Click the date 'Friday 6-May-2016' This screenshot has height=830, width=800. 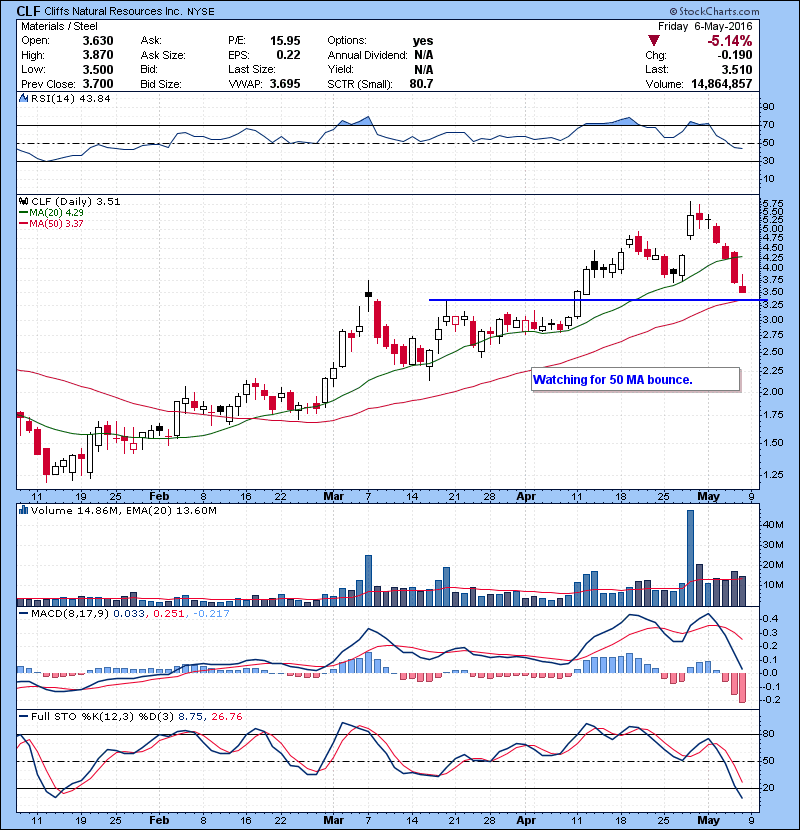point(705,26)
